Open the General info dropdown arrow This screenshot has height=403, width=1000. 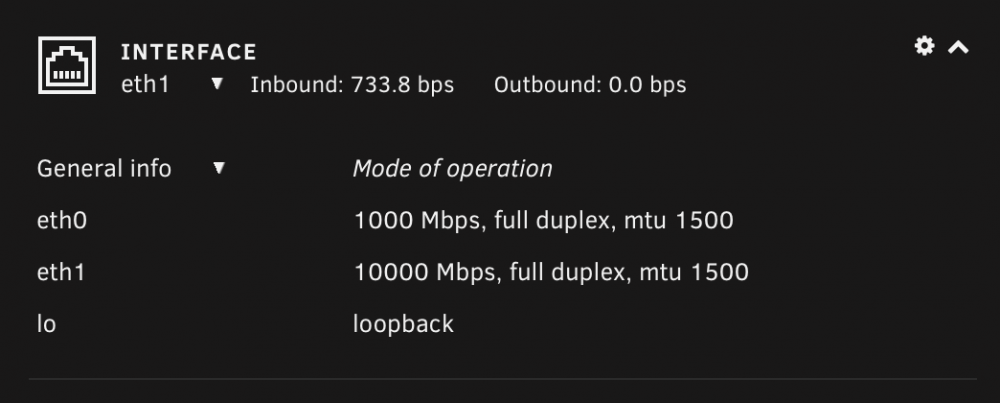coord(219,168)
